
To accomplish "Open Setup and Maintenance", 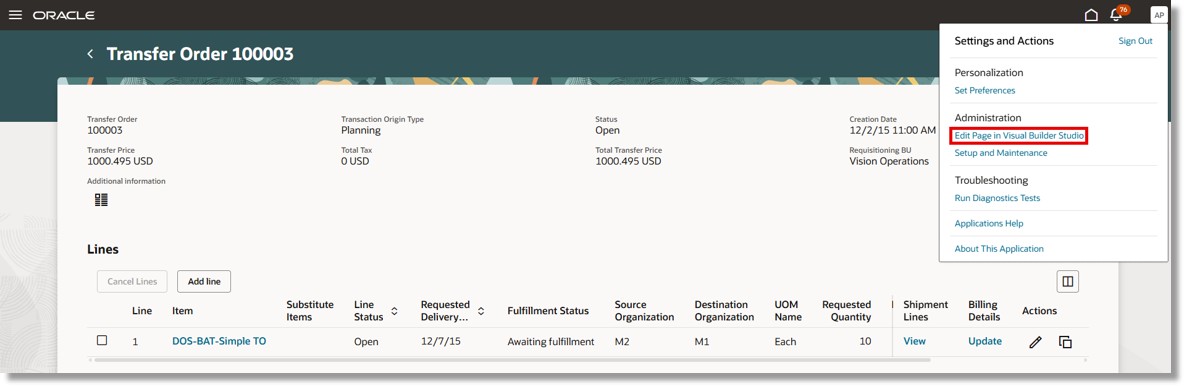I will click(x=1001, y=153).
